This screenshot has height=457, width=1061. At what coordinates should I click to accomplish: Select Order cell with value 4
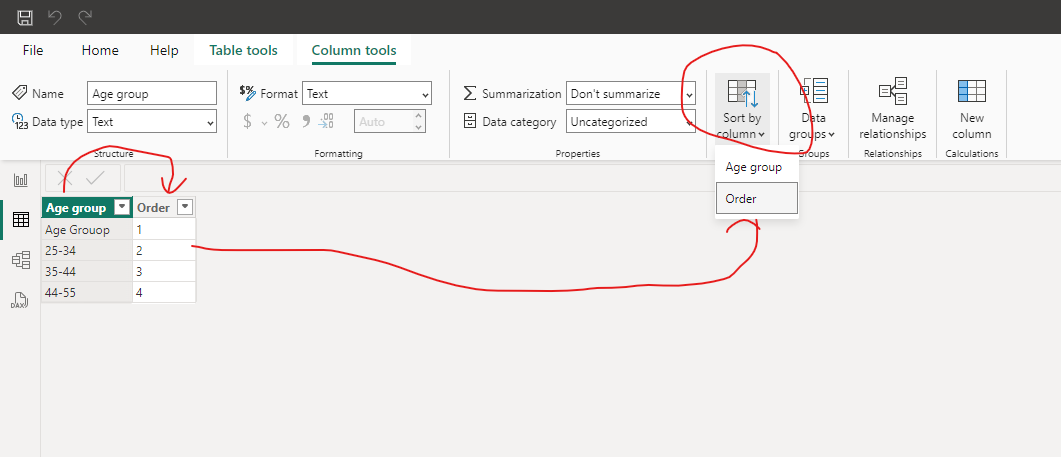[x=164, y=292]
